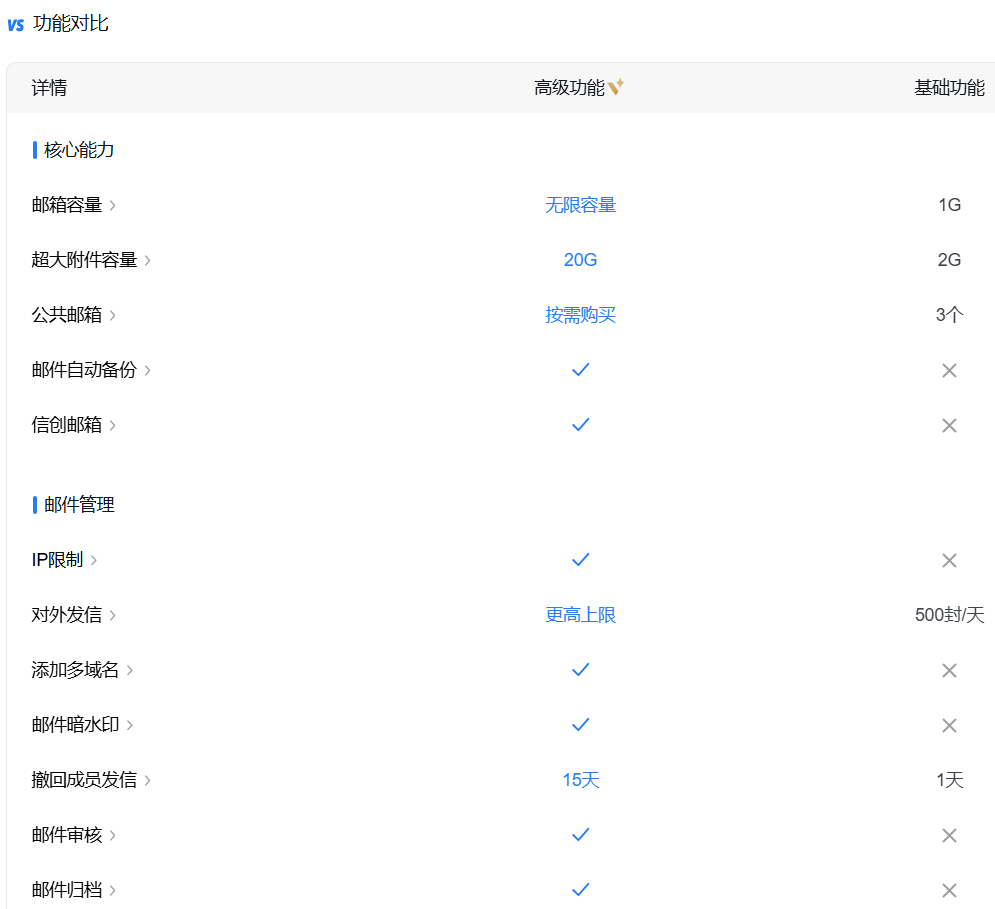The image size is (995, 909).
Task: Click the blue checkmark for IP限制
Action: pos(580,560)
